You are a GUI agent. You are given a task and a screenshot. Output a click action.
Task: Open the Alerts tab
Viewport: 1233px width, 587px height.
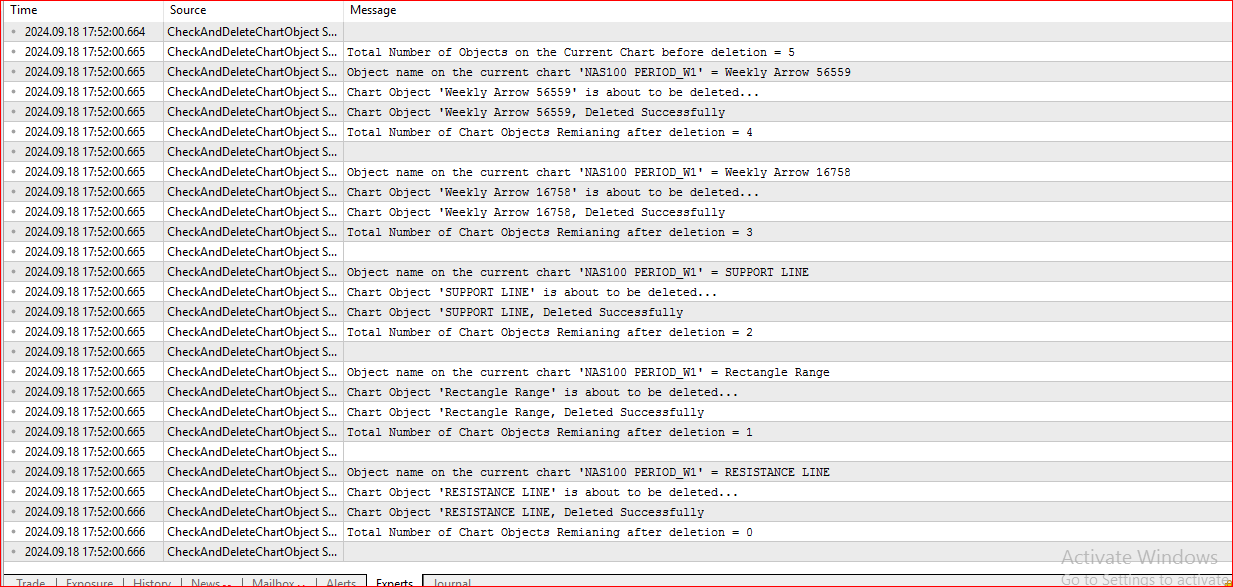pyautogui.click(x=340, y=583)
